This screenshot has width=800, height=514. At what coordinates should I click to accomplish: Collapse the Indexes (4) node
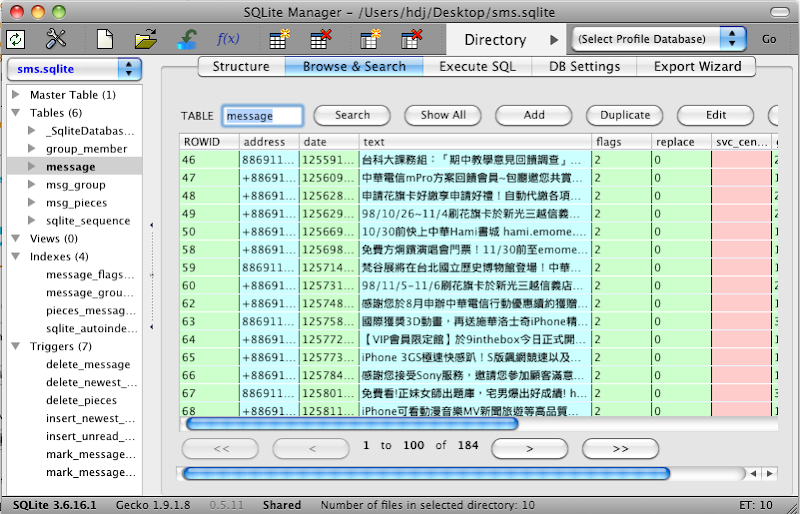coord(16,256)
